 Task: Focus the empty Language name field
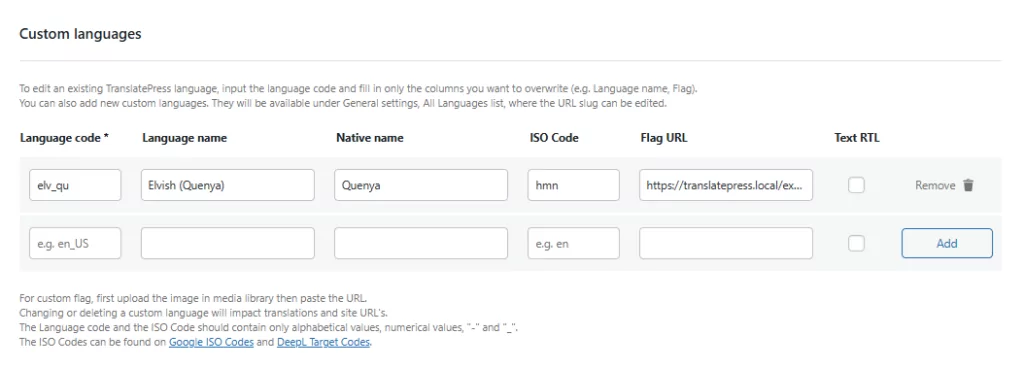pos(227,243)
